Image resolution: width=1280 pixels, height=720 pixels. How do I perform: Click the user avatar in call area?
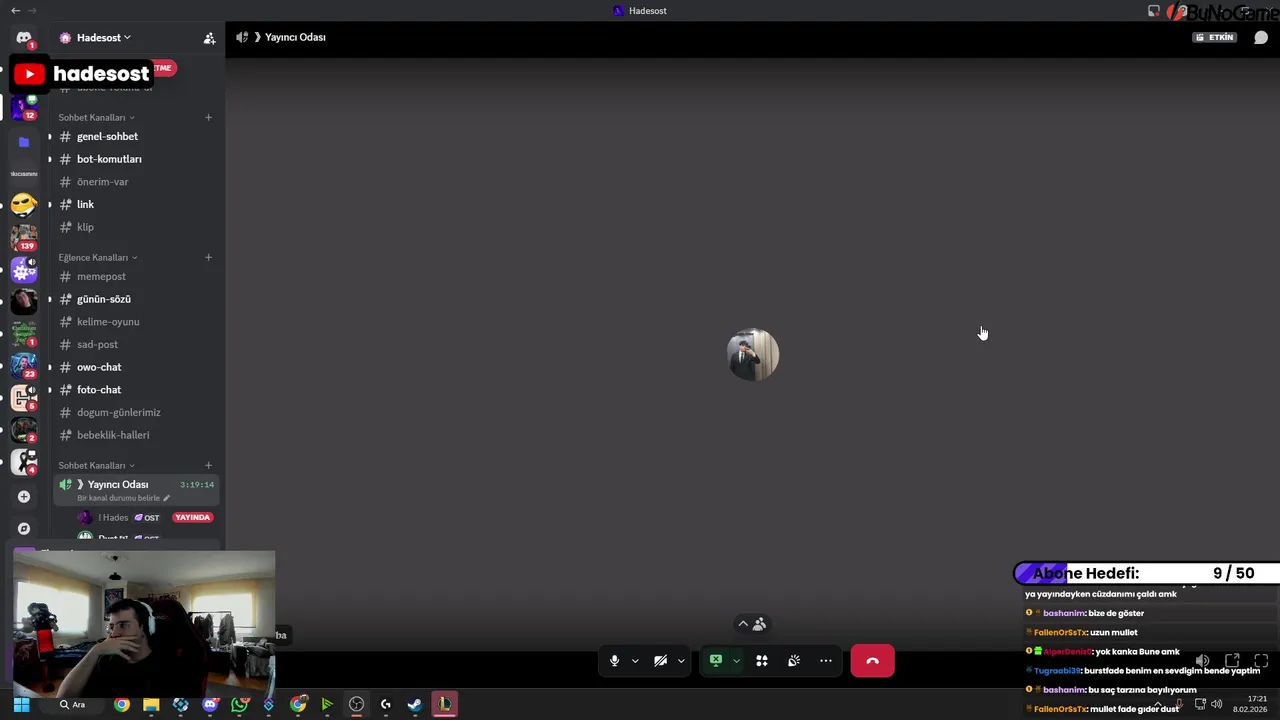(752, 355)
